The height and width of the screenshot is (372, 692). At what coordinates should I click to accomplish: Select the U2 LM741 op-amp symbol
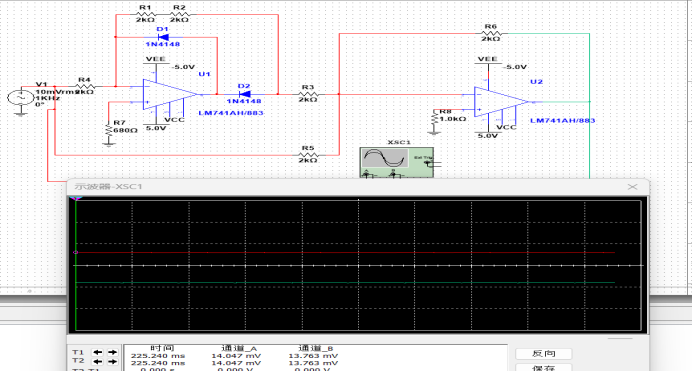pyautogui.click(x=501, y=102)
